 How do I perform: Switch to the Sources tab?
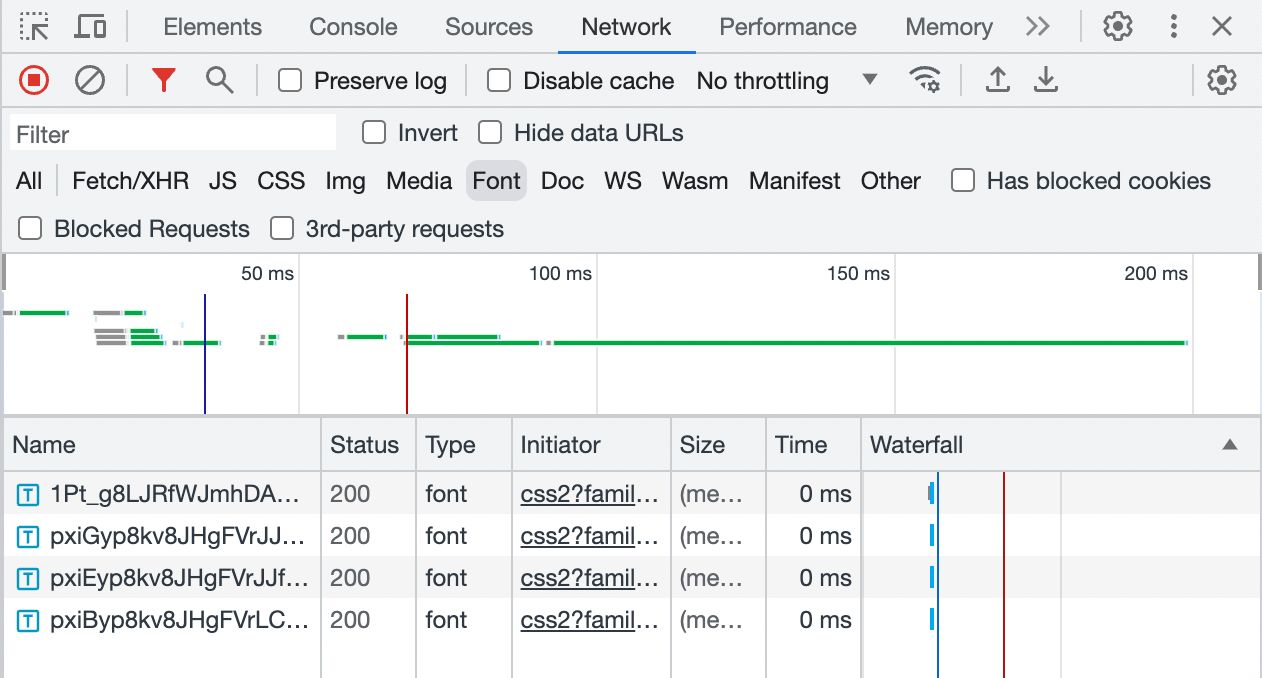[x=489, y=27]
